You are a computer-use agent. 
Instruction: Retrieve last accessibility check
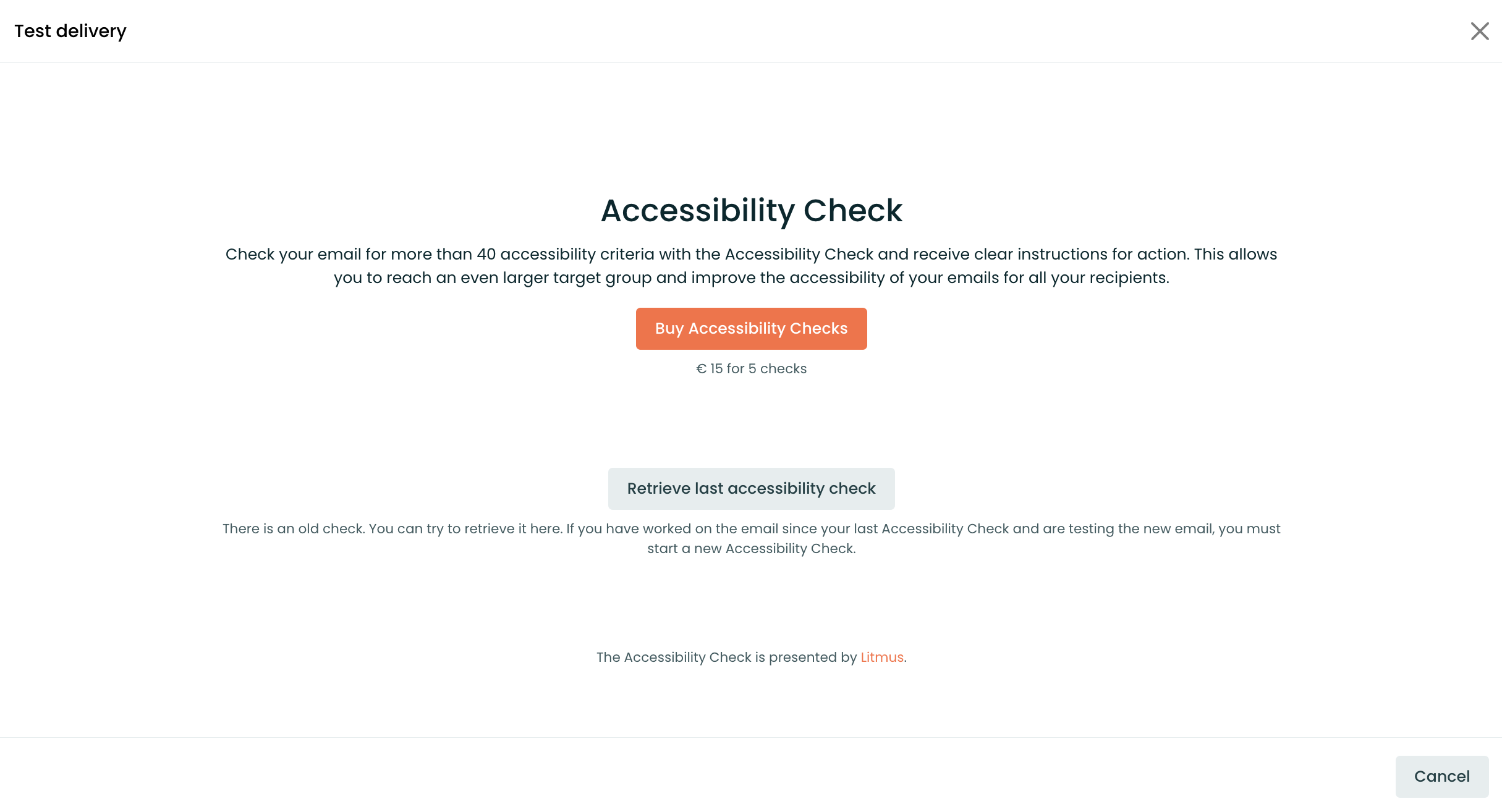tap(751, 489)
